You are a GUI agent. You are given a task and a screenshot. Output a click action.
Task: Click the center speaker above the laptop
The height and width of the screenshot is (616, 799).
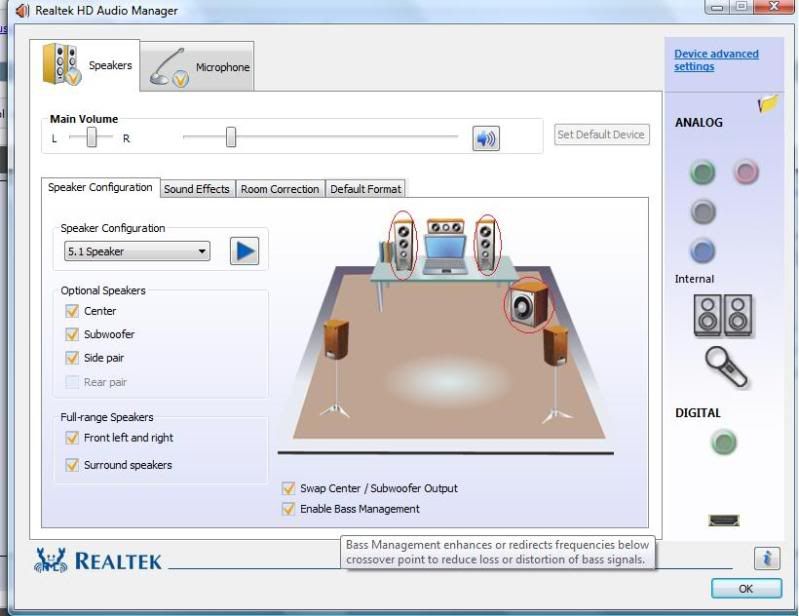445,227
